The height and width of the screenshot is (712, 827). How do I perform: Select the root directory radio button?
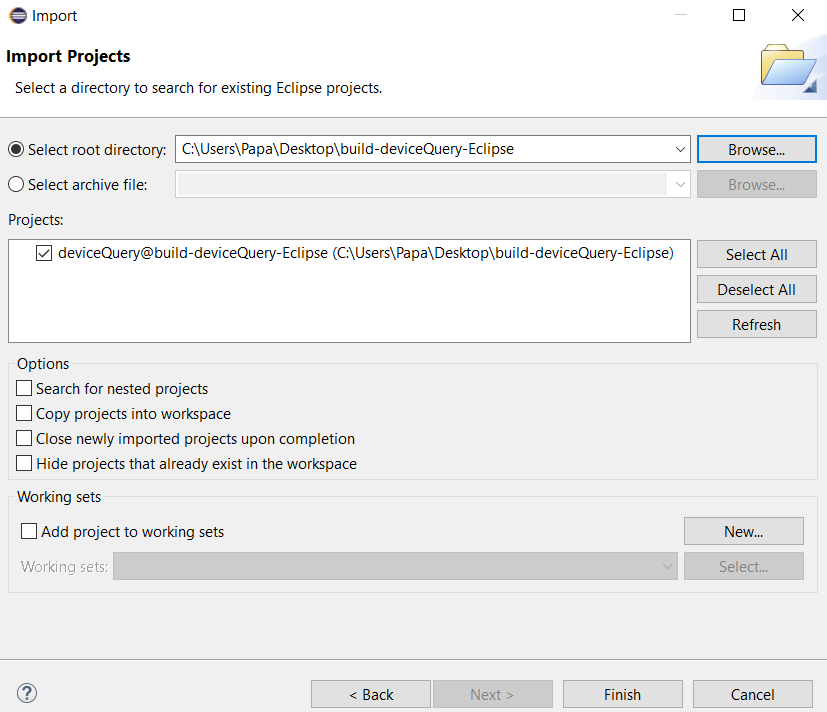coord(16,149)
